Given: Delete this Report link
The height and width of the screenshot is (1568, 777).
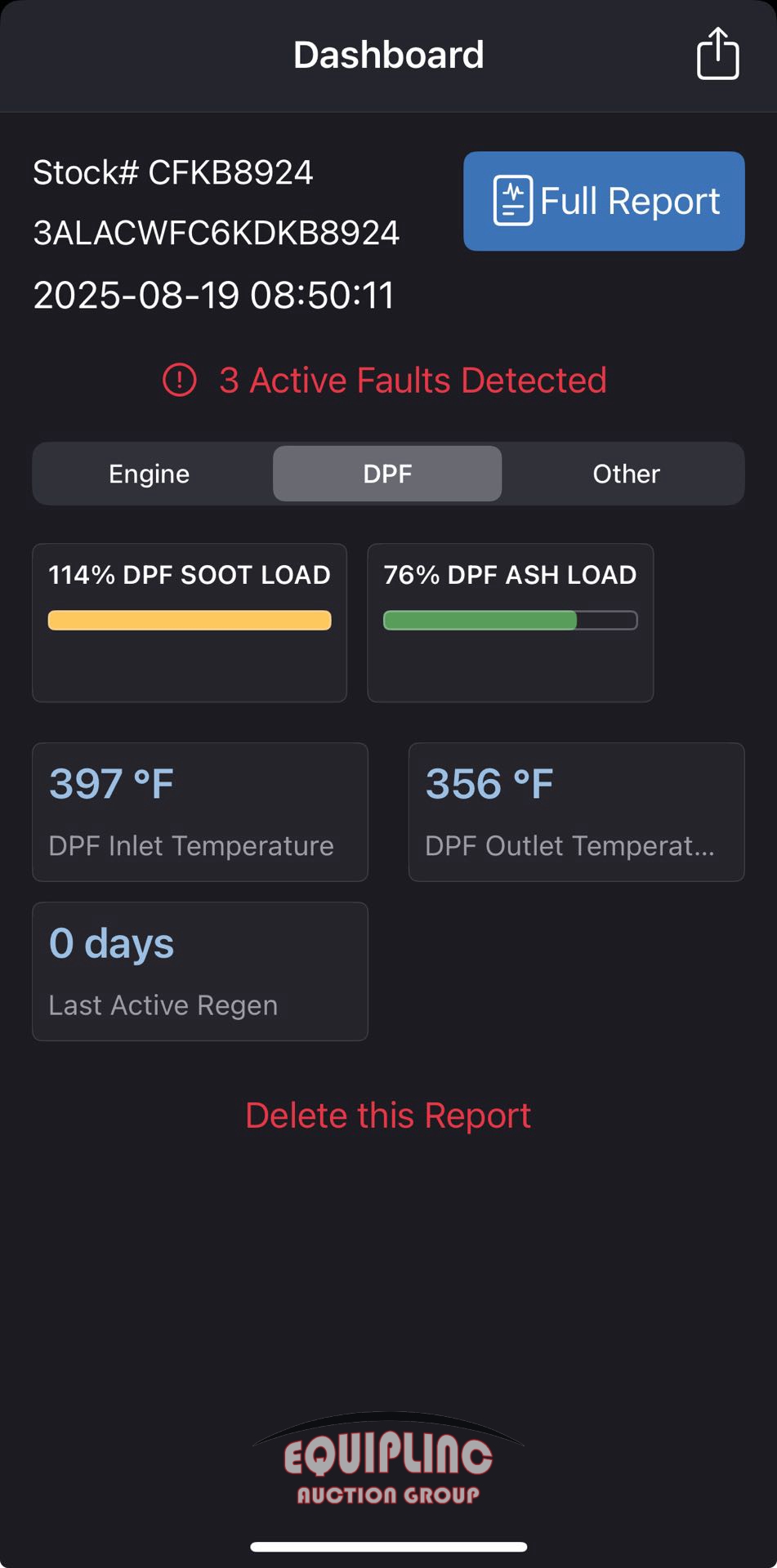Looking at the screenshot, I should 388,1116.
